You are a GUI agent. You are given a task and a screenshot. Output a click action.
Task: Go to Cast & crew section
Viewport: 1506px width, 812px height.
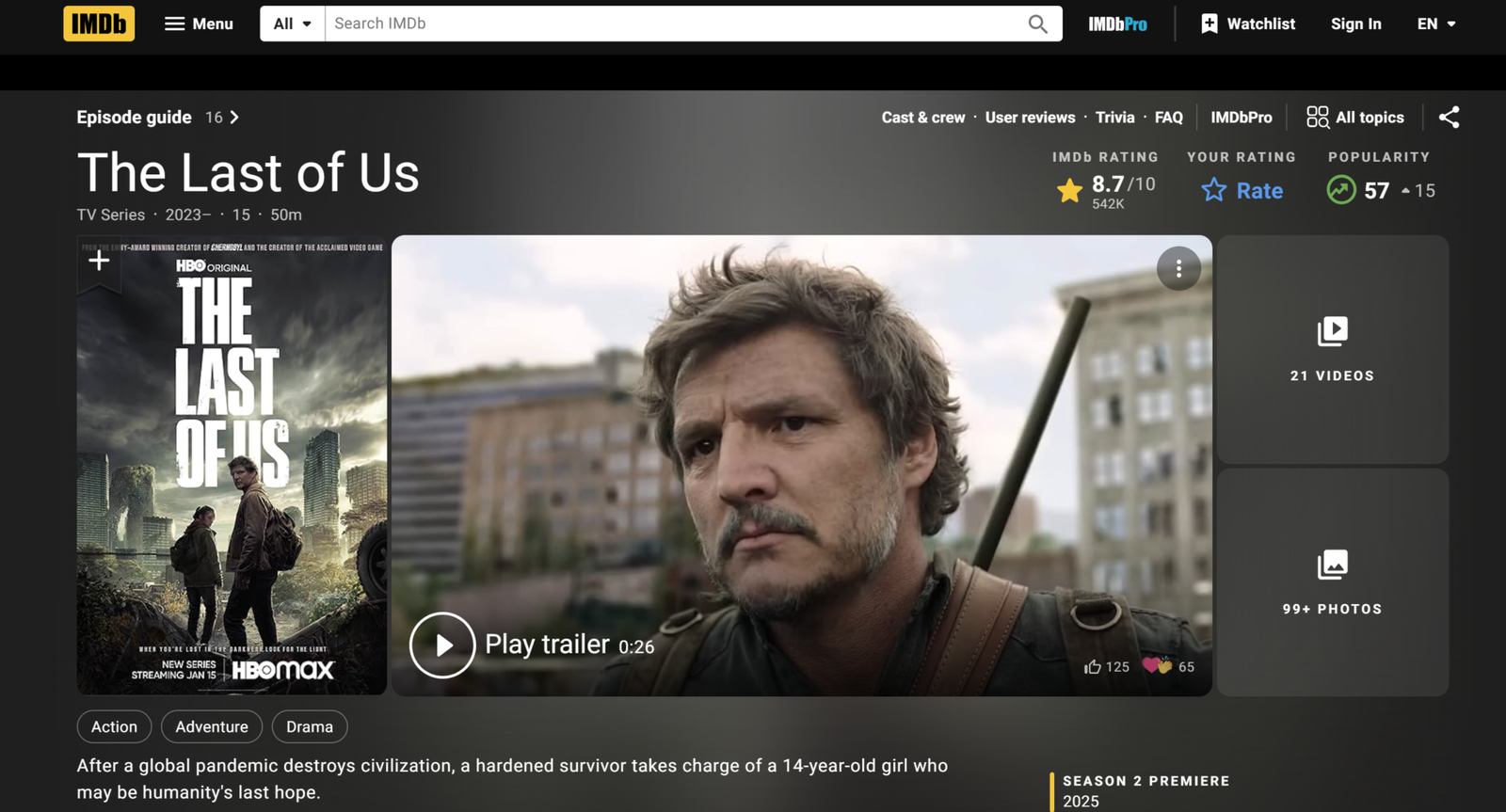pyautogui.click(x=922, y=118)
